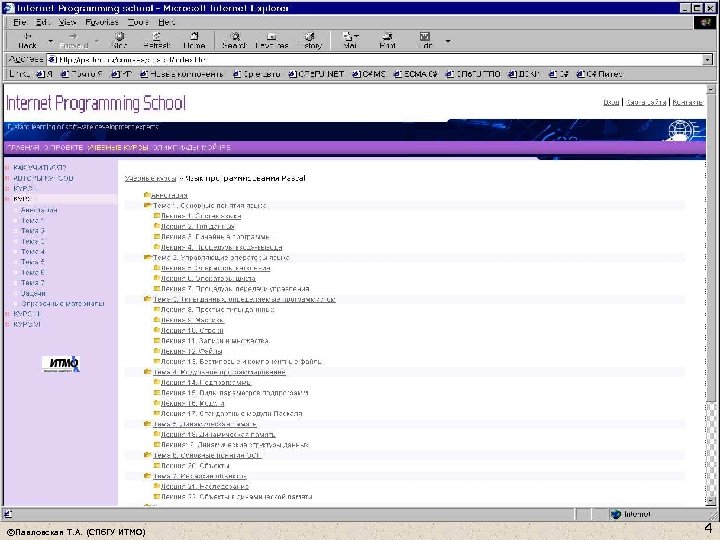
Task: Open the УЧЕБНЫЕ КУРСЫ navigation tab
Action: pyautogui.click(x=118, y=148)
